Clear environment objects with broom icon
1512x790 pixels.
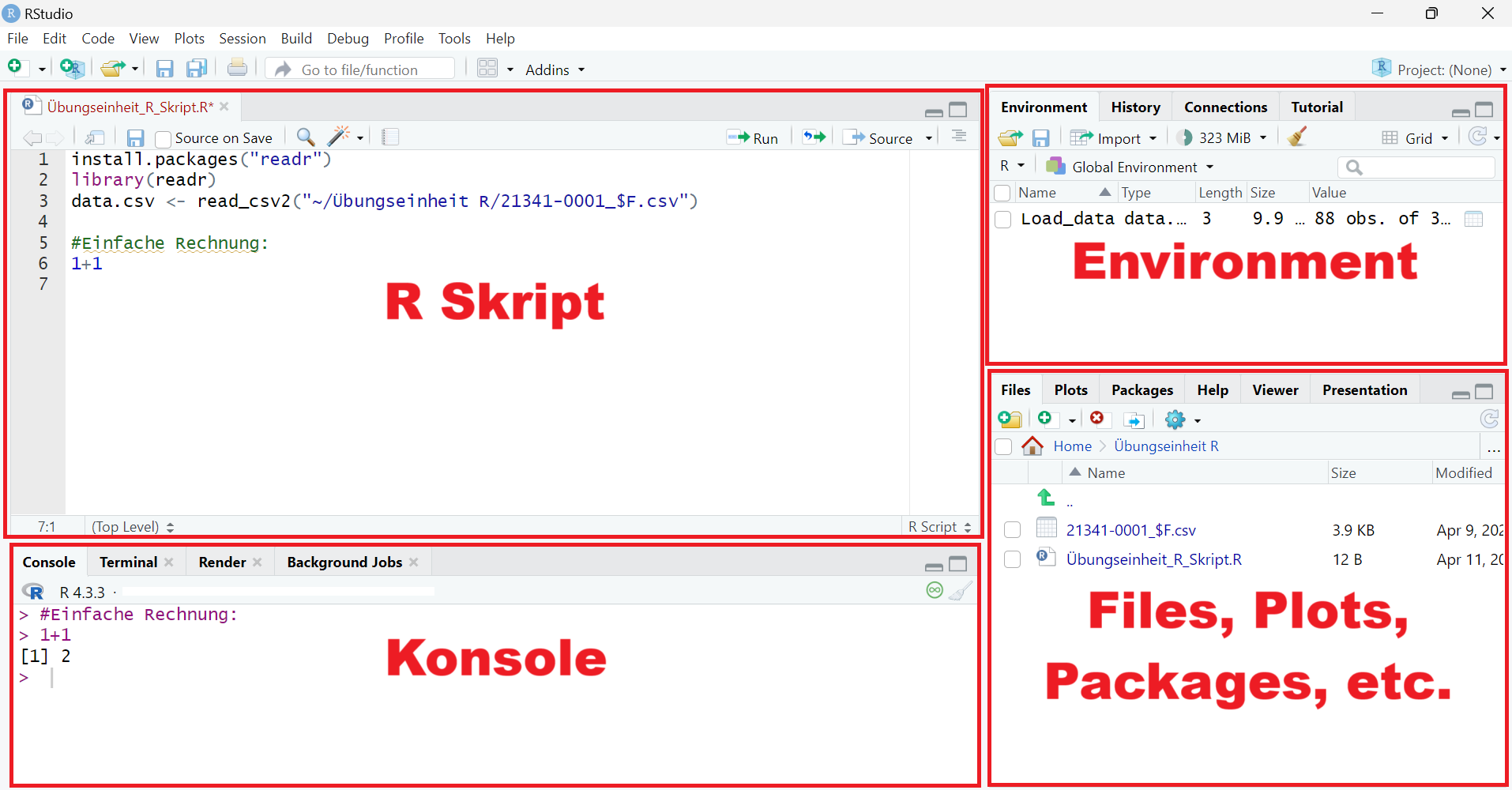point(1296,137)
